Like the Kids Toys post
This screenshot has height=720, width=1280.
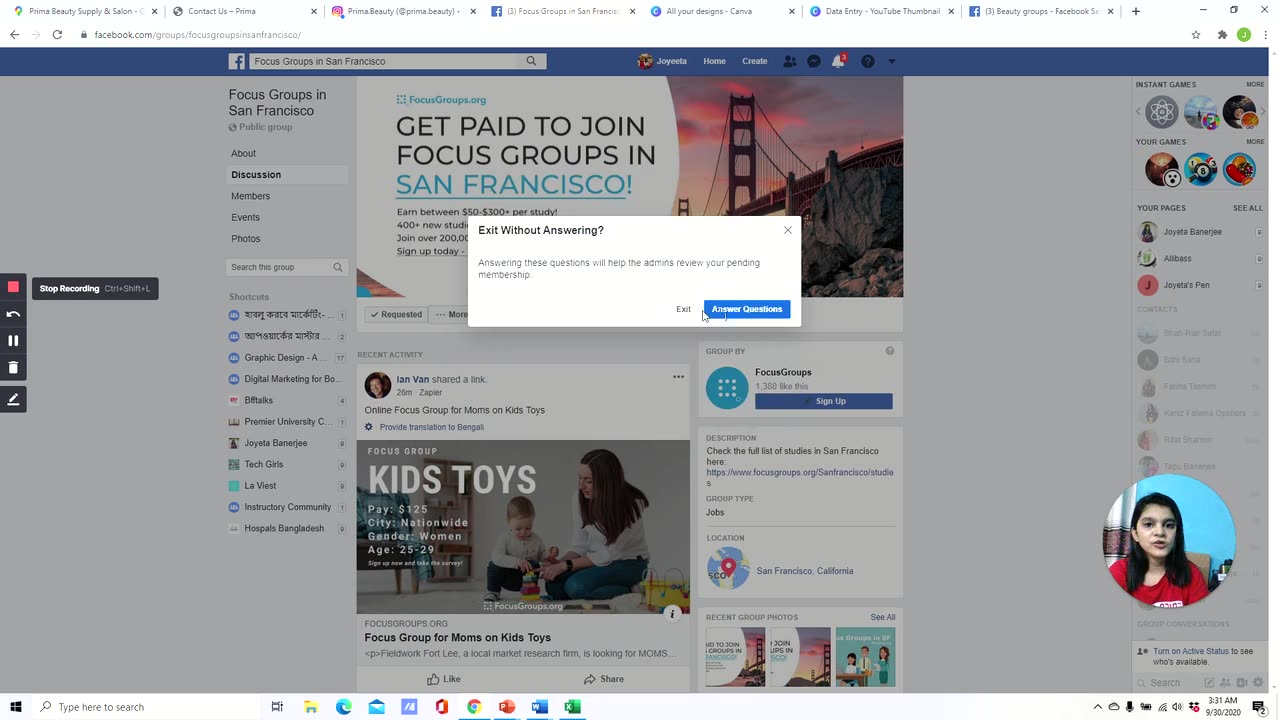tap(443, 679)
